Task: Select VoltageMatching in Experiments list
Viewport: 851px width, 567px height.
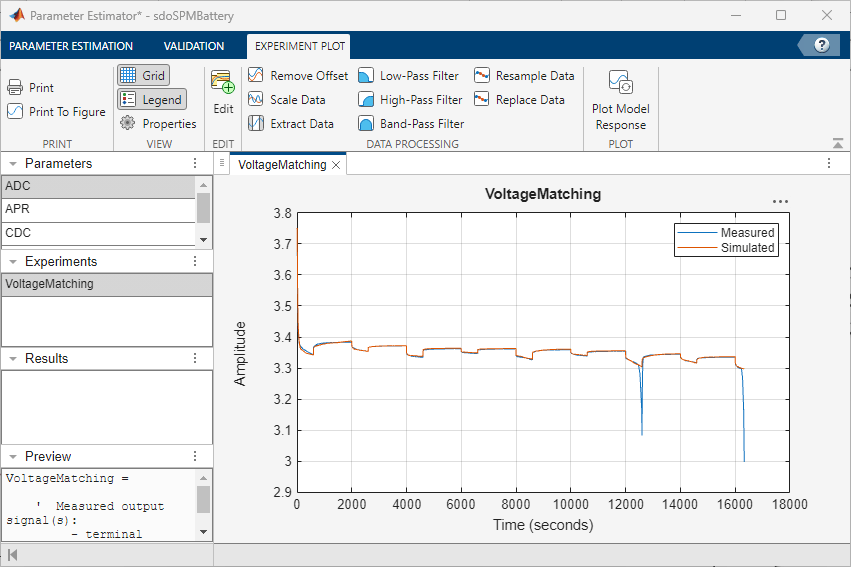Action: 107,284
